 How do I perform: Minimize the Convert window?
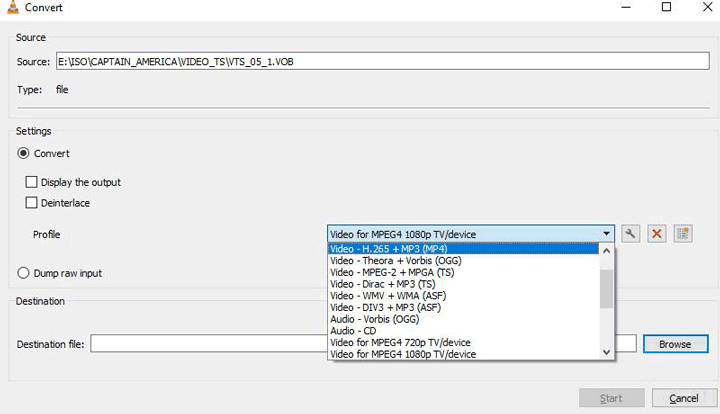pyautogui.click(x=626, y=7)
